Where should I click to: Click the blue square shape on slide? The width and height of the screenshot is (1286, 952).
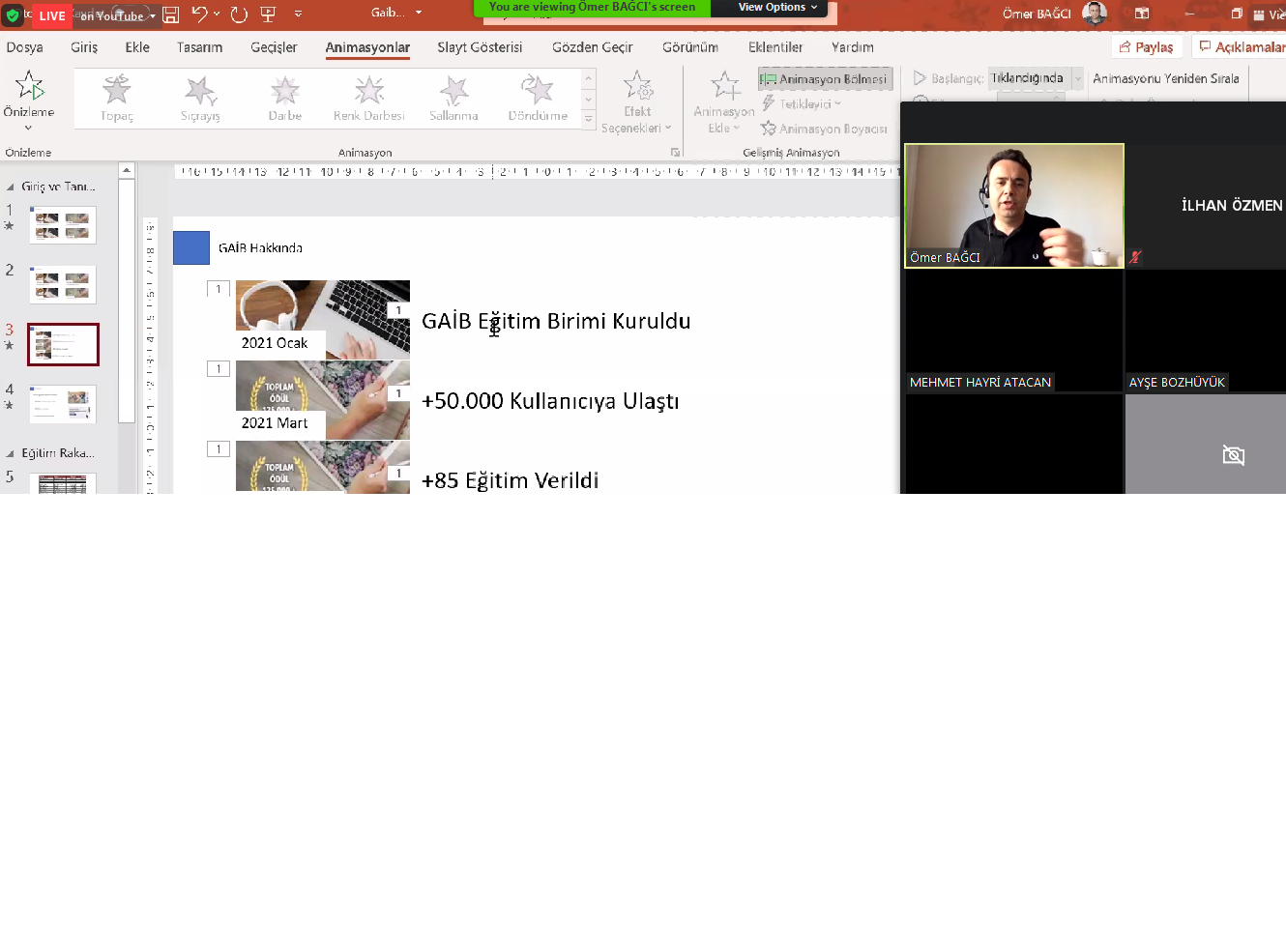191,247
